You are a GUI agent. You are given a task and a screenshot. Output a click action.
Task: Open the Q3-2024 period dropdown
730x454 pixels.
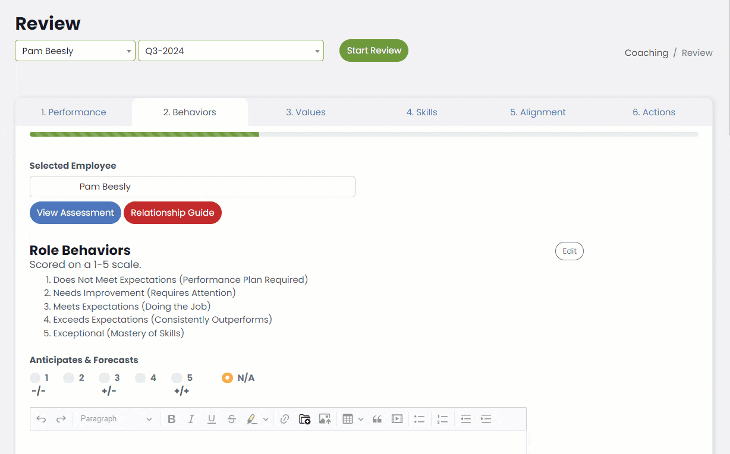231,51
